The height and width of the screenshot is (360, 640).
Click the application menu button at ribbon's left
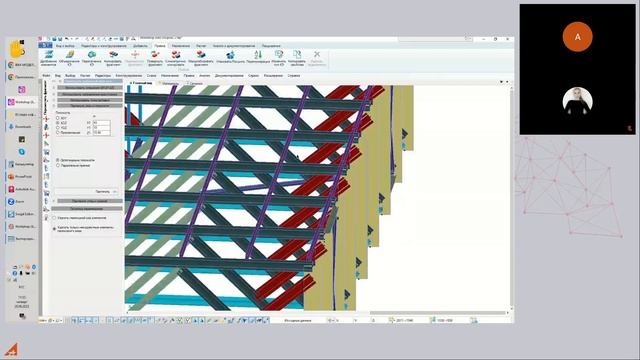(46, 45)
